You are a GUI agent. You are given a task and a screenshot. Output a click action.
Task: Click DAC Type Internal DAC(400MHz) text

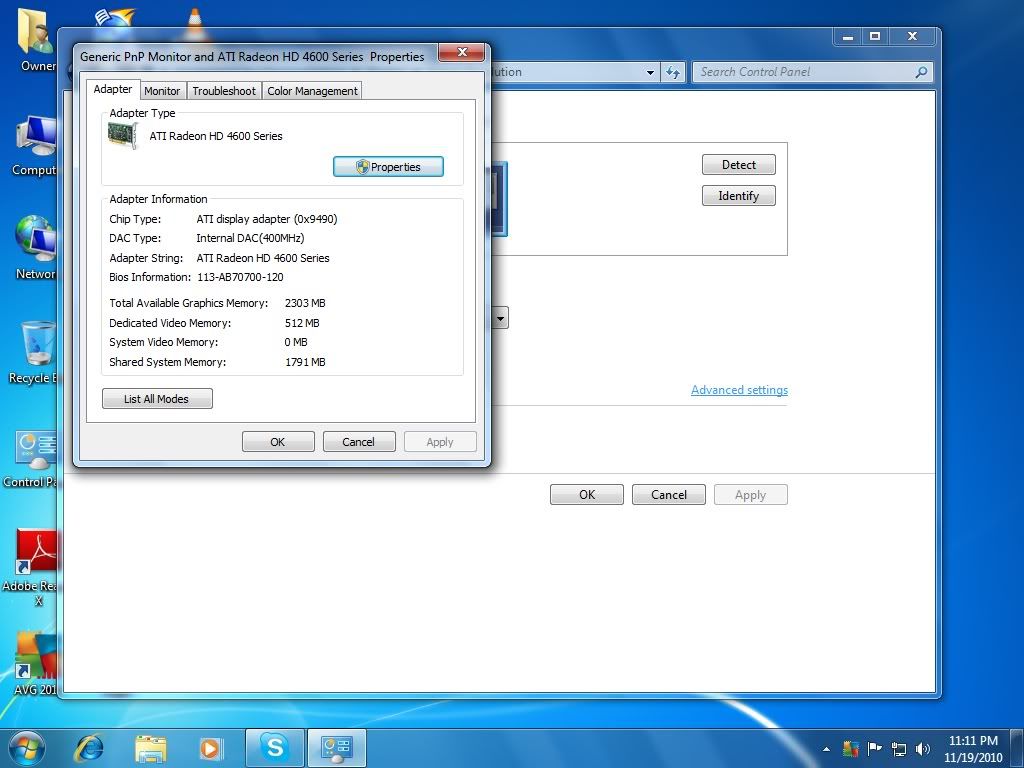pos(250,238)
